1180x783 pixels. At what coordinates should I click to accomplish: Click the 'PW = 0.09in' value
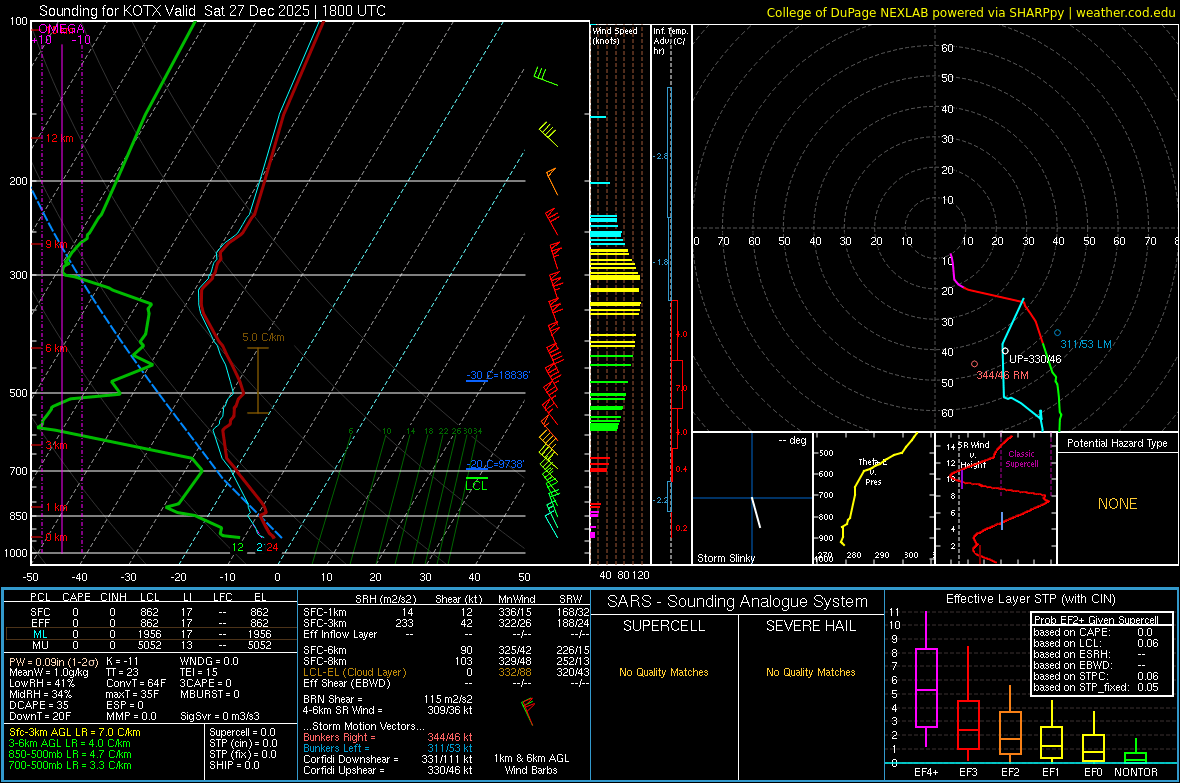click(54, 661)
